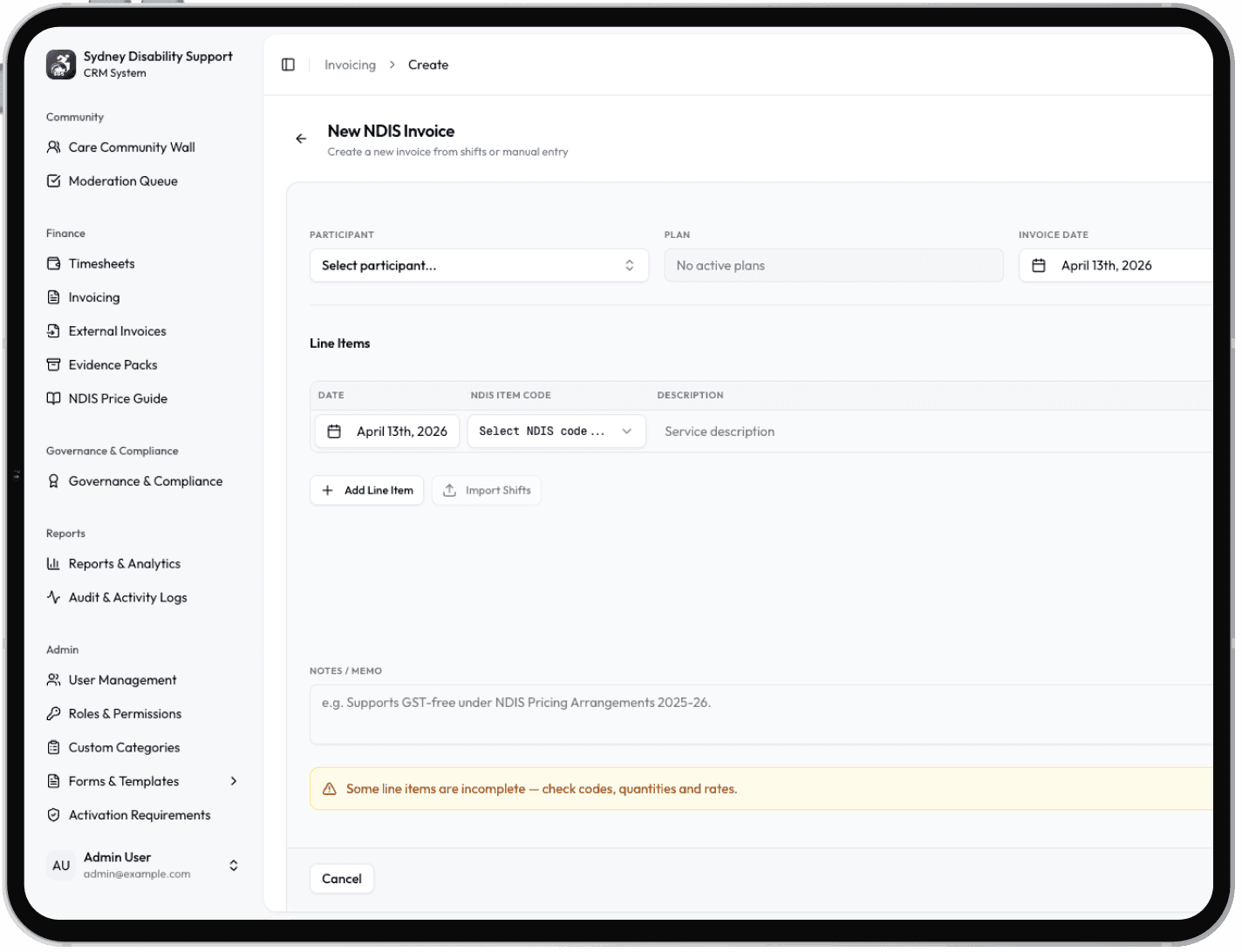Click the Evidence Packs archive icon
This screenshot has height=952, width=1242.
(54, 365)
